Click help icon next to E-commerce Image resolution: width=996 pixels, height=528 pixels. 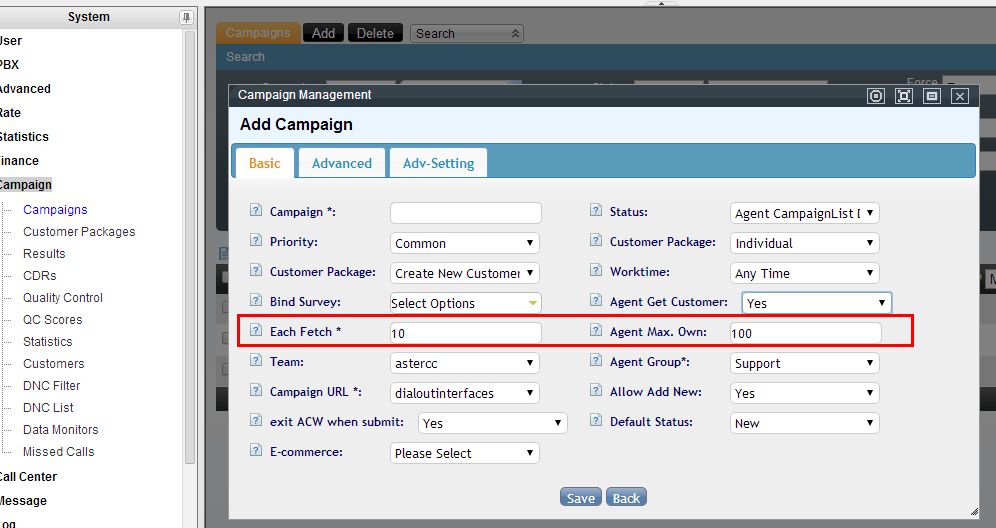click(255, 452)
